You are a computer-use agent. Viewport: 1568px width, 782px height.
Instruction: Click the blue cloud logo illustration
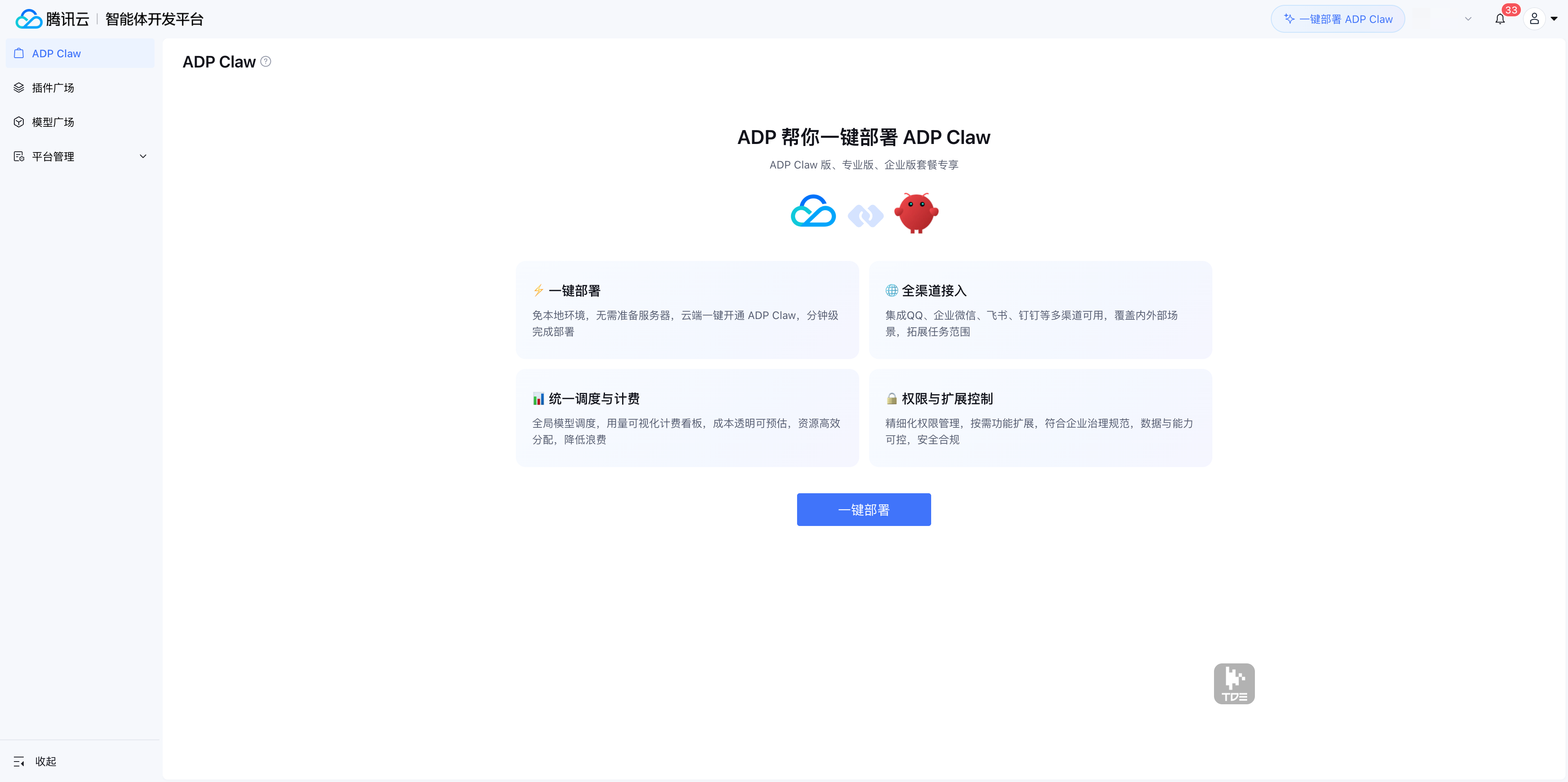pyautogui.click(x=813, y=211)
